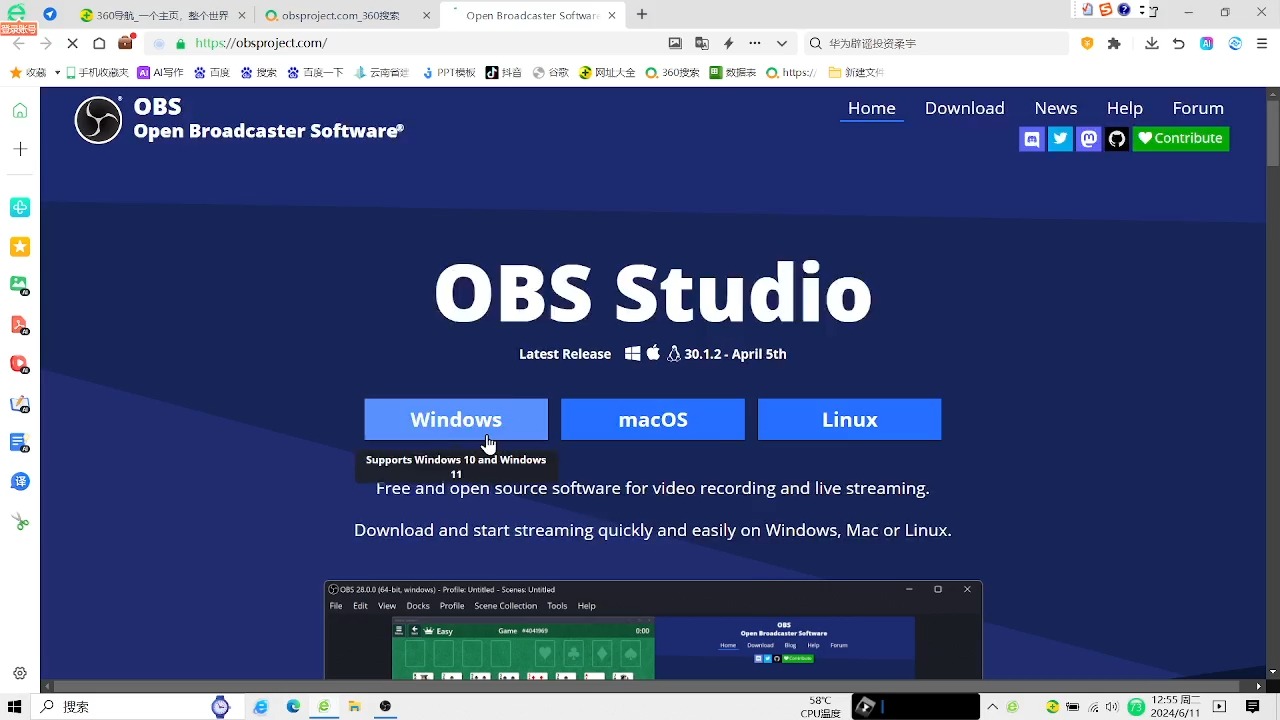Screen dimensions: 1280x720
Task: Click the sidebar translate icon
Action: point(20,481)
